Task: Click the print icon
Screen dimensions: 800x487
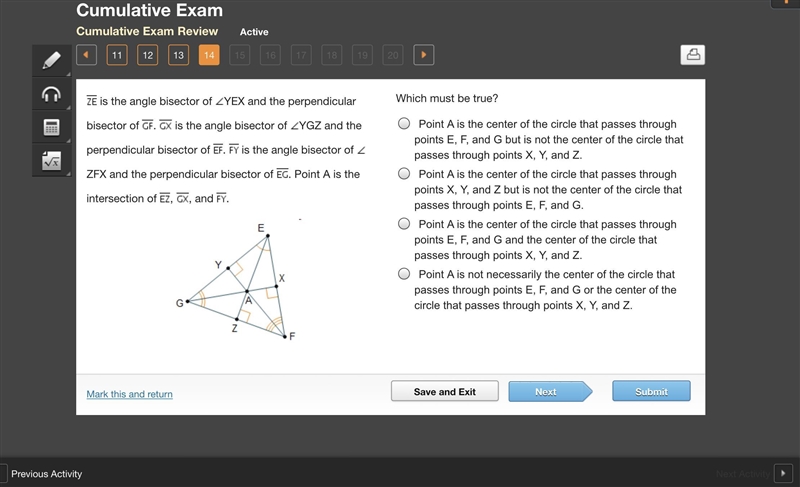Action: click(692, 55)
